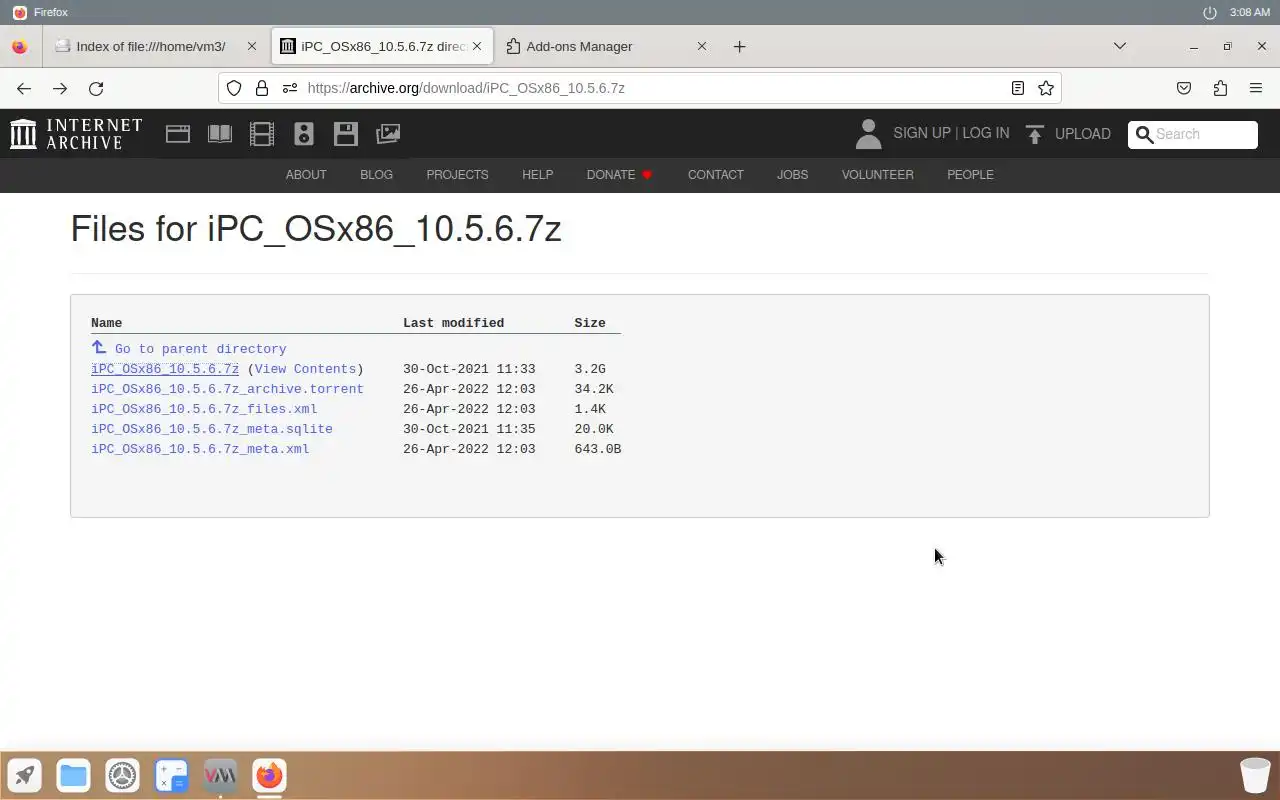This screenshot has height=800, width=1280.
Task: Open the calculator app in dock
Action: (x=171, y=775)
